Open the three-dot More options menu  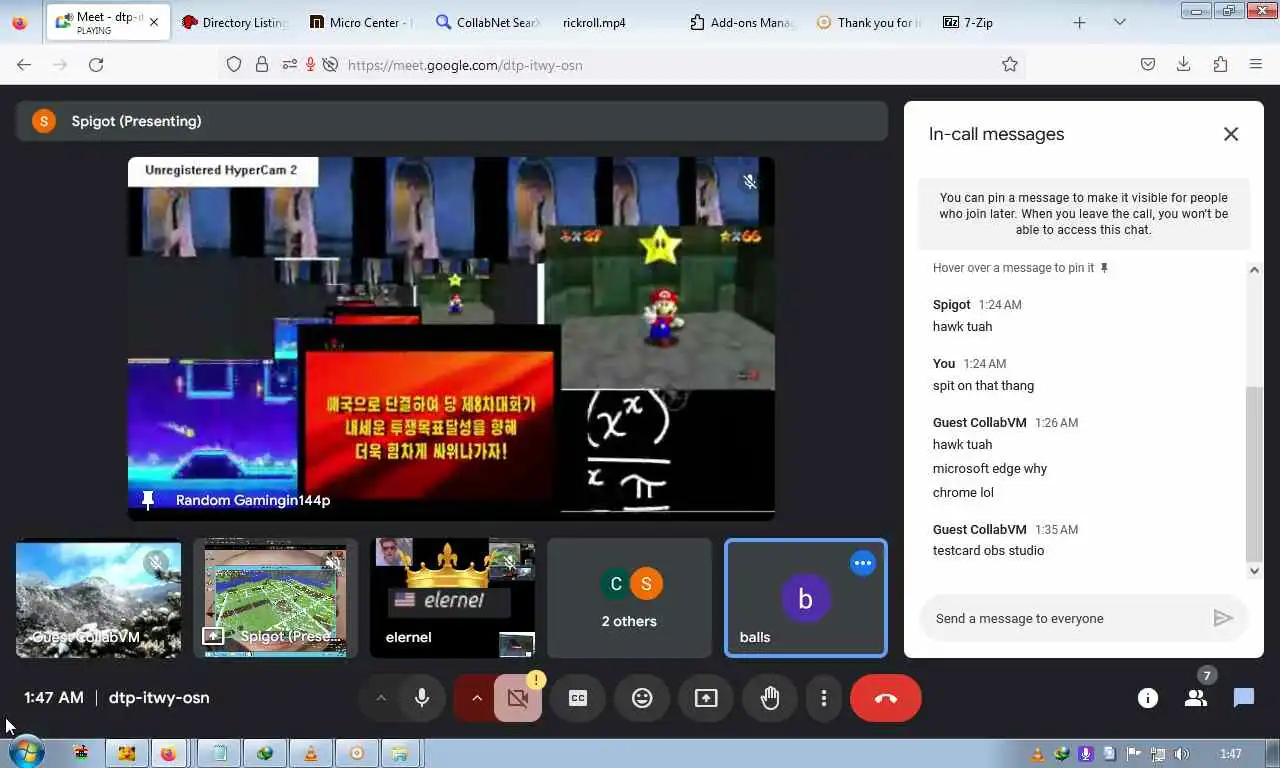[824, 698]
